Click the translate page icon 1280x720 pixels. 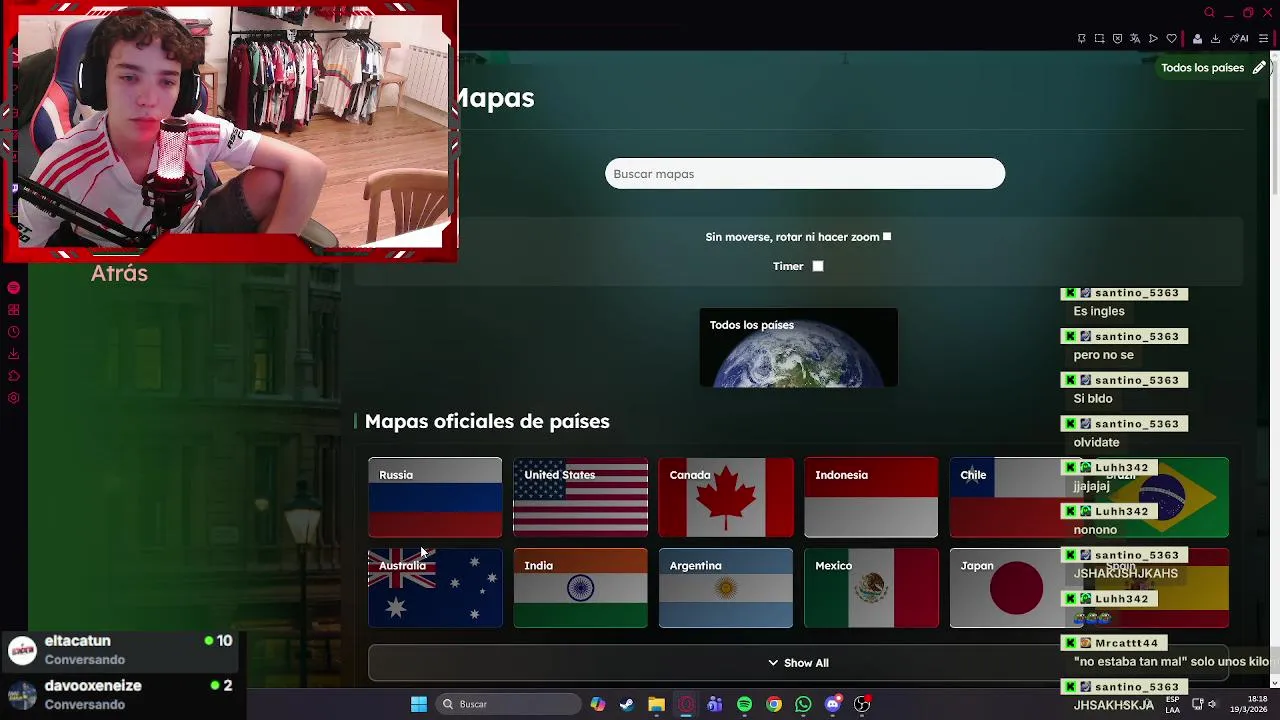pos(1135,39)
